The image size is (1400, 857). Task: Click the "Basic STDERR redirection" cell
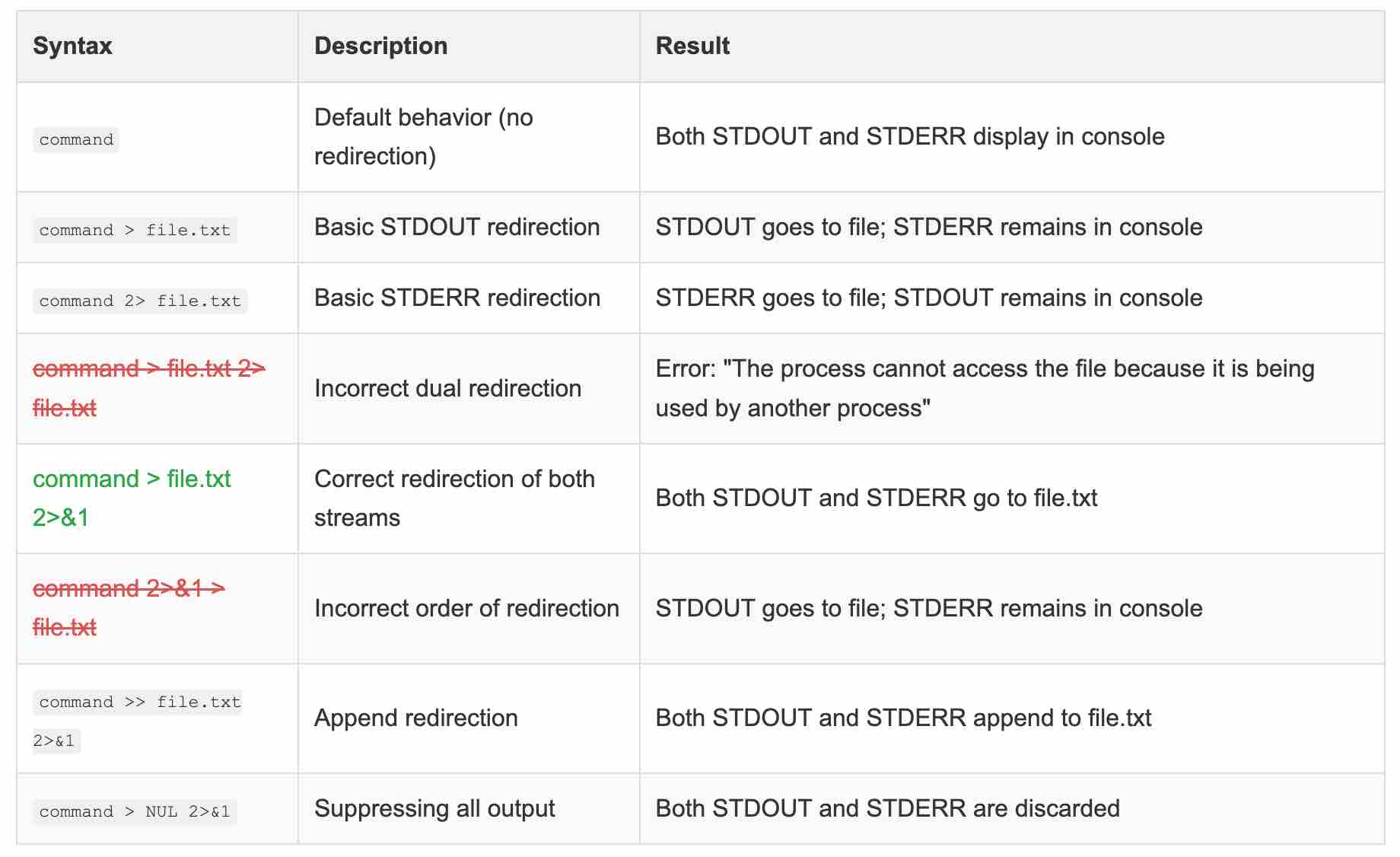[x=457, y=298]
